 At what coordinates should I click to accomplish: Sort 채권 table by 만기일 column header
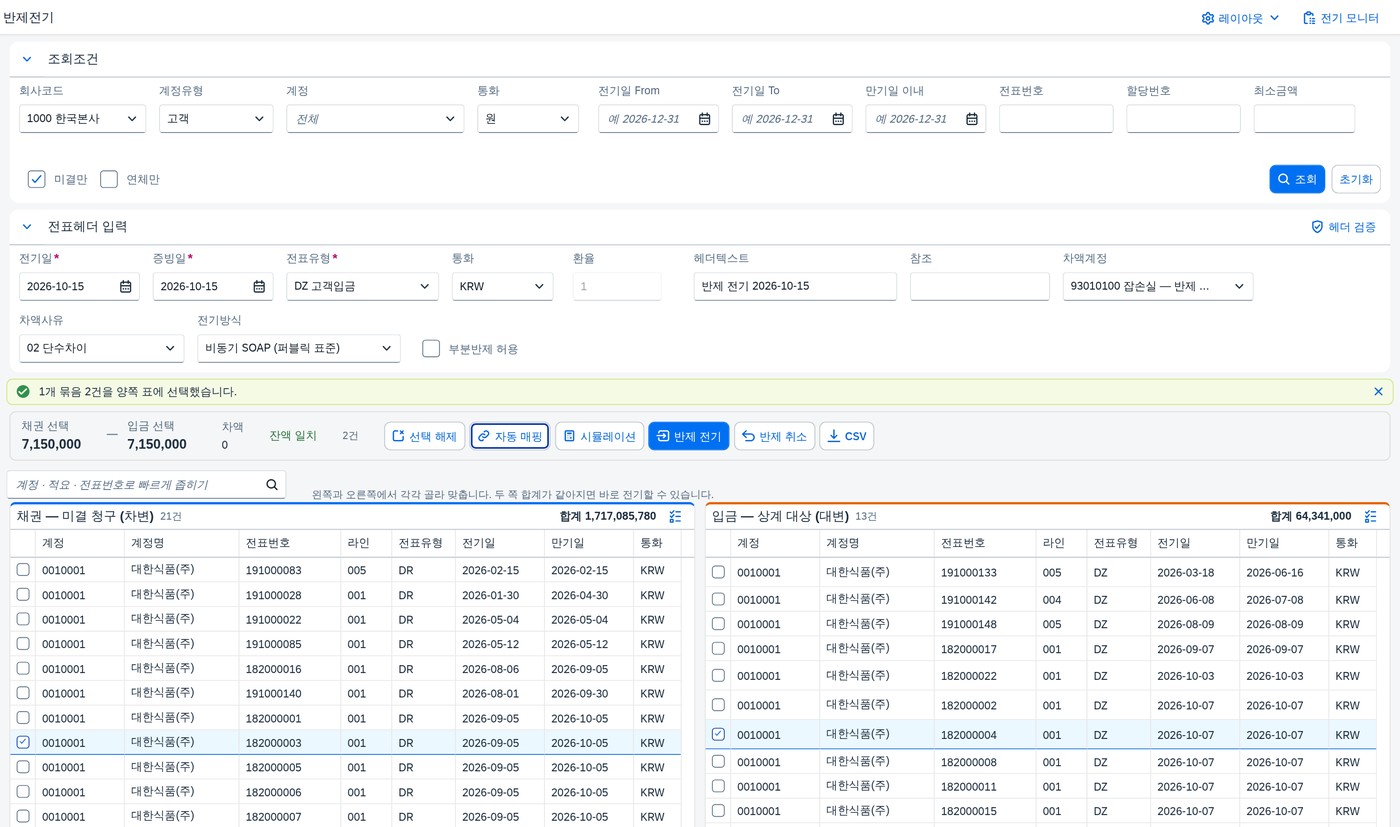click(588, 543)
